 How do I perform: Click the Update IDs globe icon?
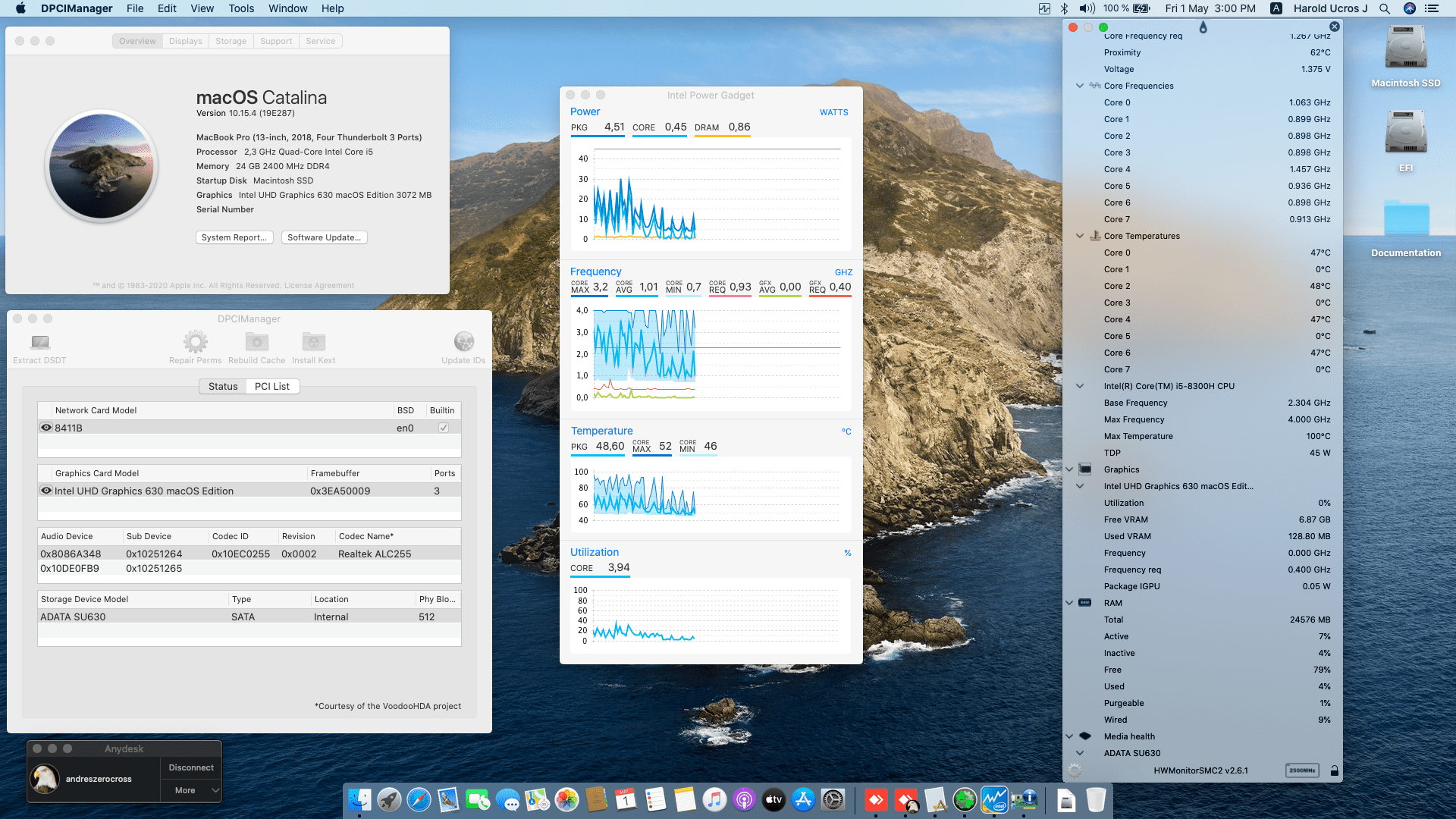coord(463,342)
